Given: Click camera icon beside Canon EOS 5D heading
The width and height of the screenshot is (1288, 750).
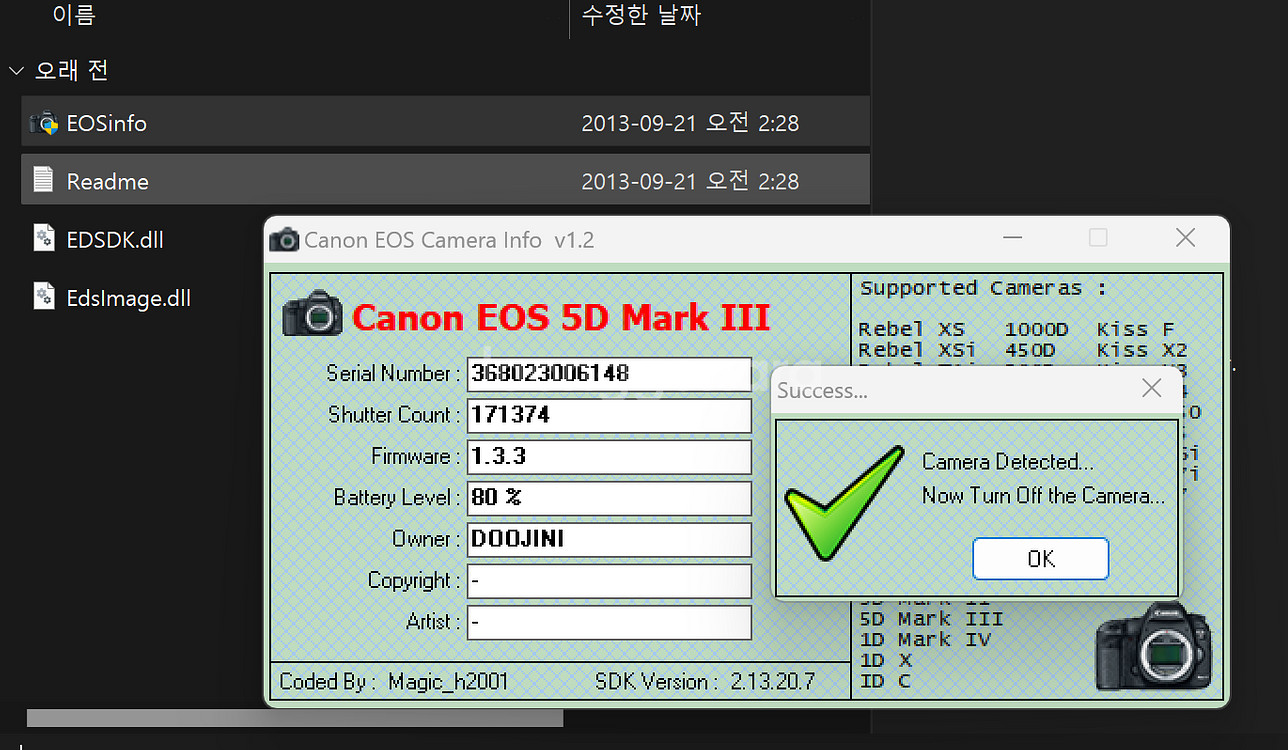Looking at the screenshot, I should (312, 315).
